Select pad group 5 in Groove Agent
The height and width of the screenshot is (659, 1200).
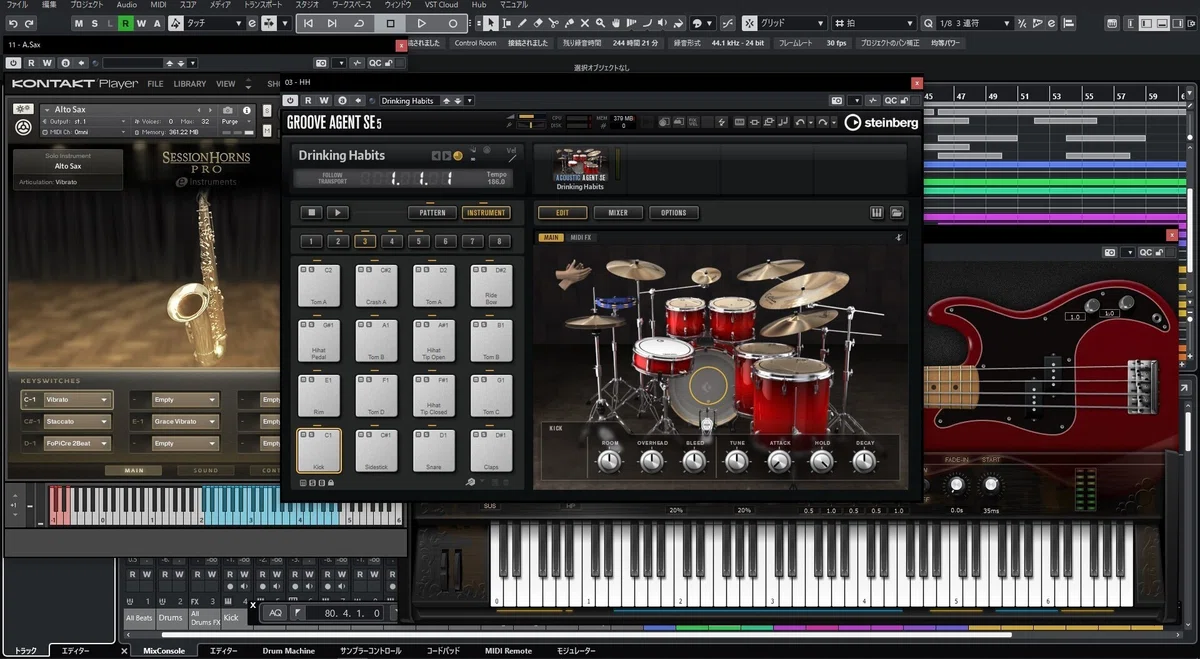(x=419, y=241)
